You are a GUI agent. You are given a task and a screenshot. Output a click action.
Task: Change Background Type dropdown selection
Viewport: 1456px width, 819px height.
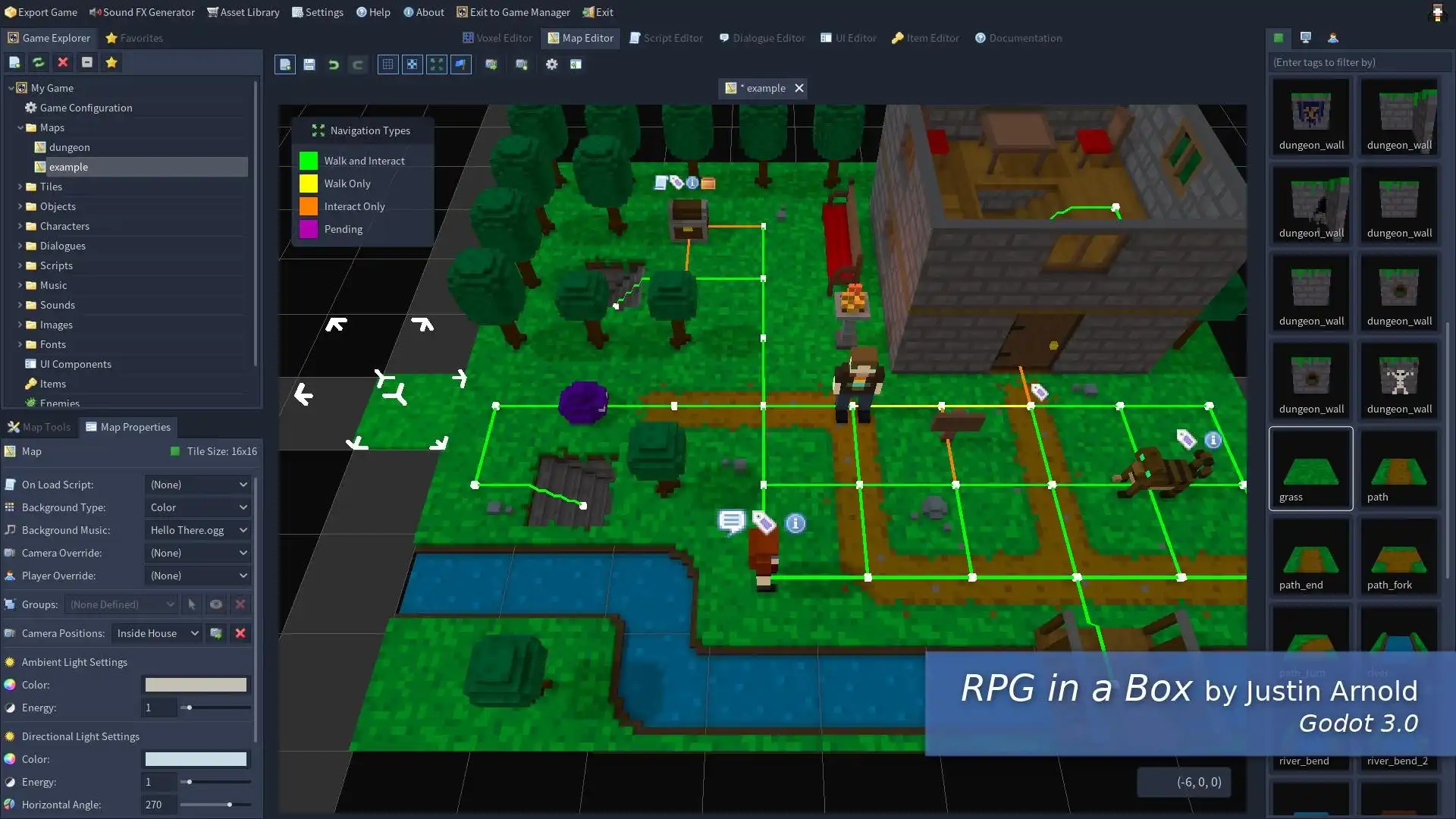click(196, 507)
